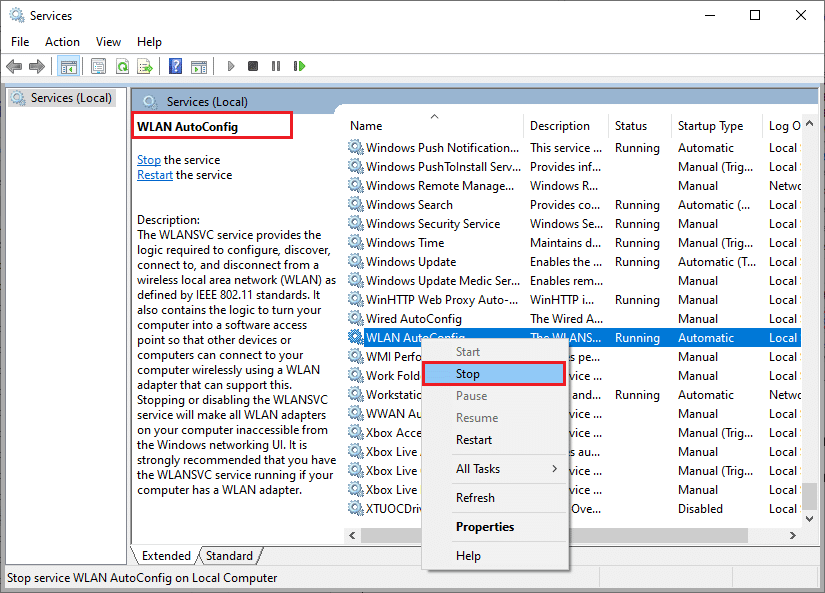The image size is (825, 593).
Task: Click the Stop Service square icon
Action: click(x=253, y=66)
